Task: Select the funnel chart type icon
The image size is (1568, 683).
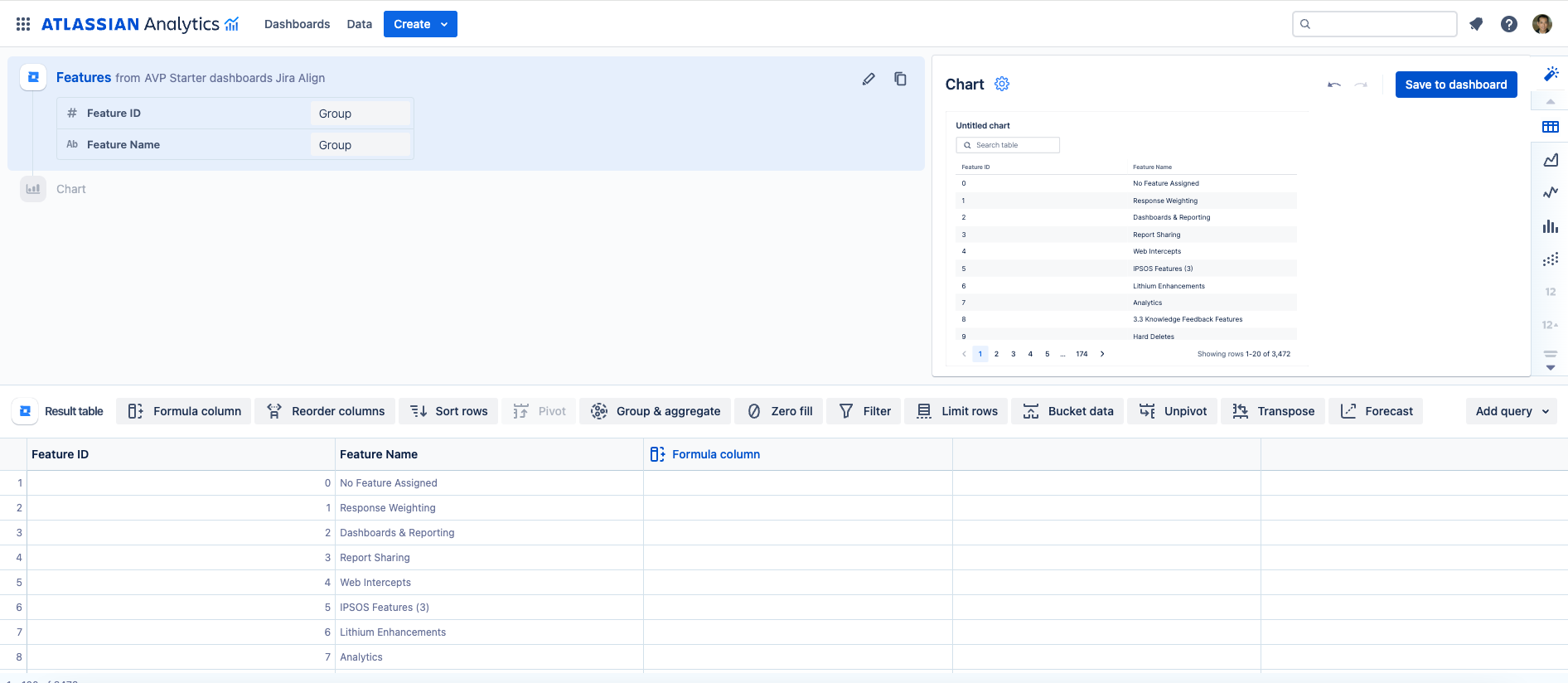Action: [1551, 354]
